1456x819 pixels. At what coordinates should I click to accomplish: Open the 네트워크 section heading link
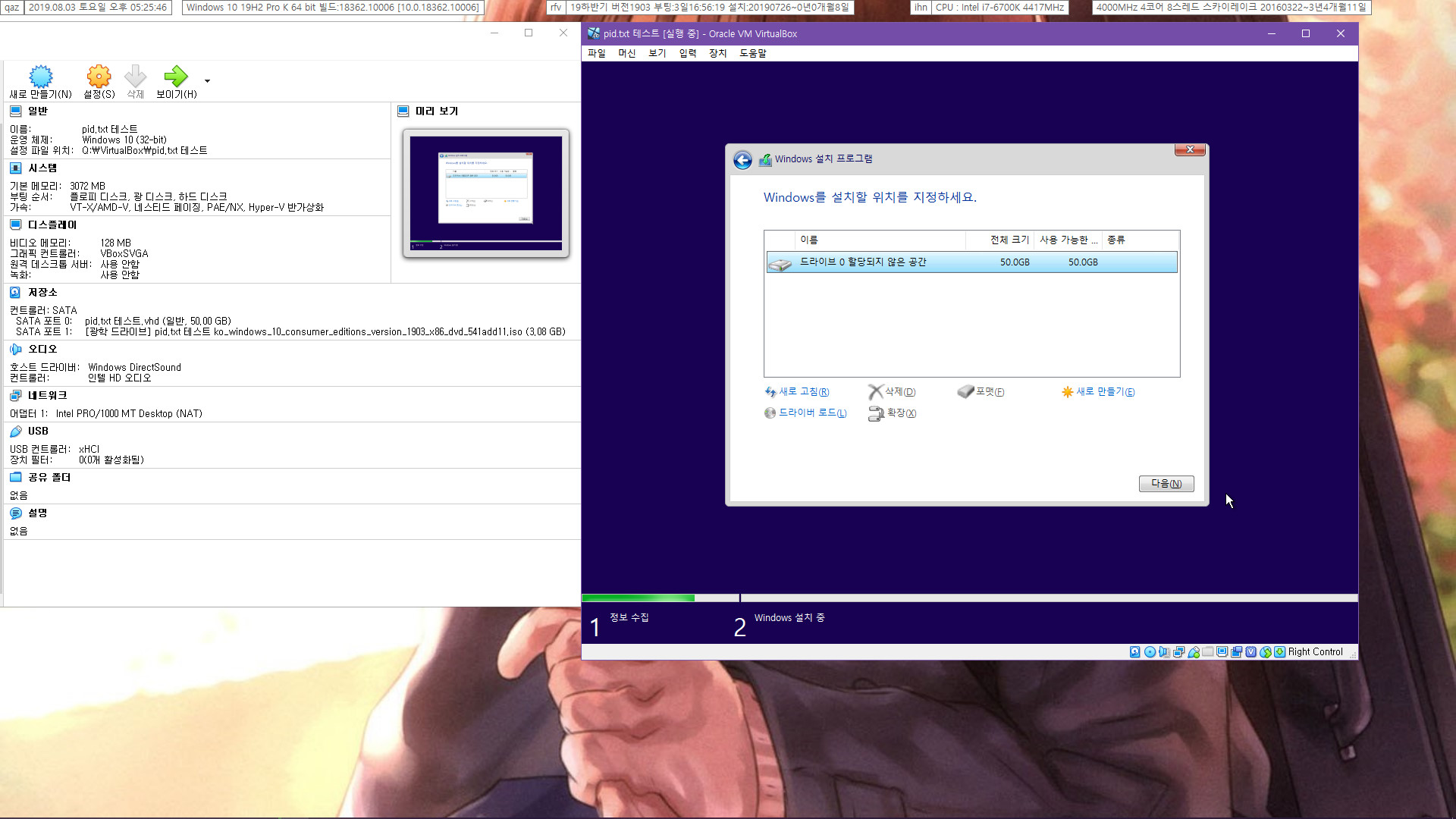pyautogui.click(x=47, y=396)
